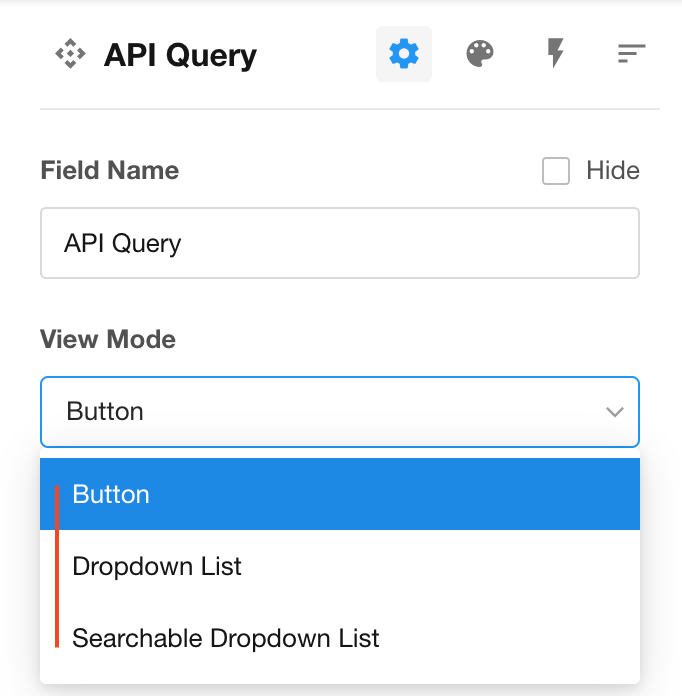Viewport: 682px width, 696px height.
Task: Click the View Mode label
Action: [108, 339]
